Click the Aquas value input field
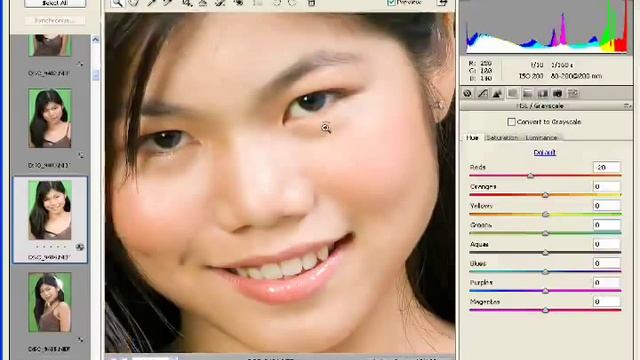 pyautogui.click(x=607, y=244)
